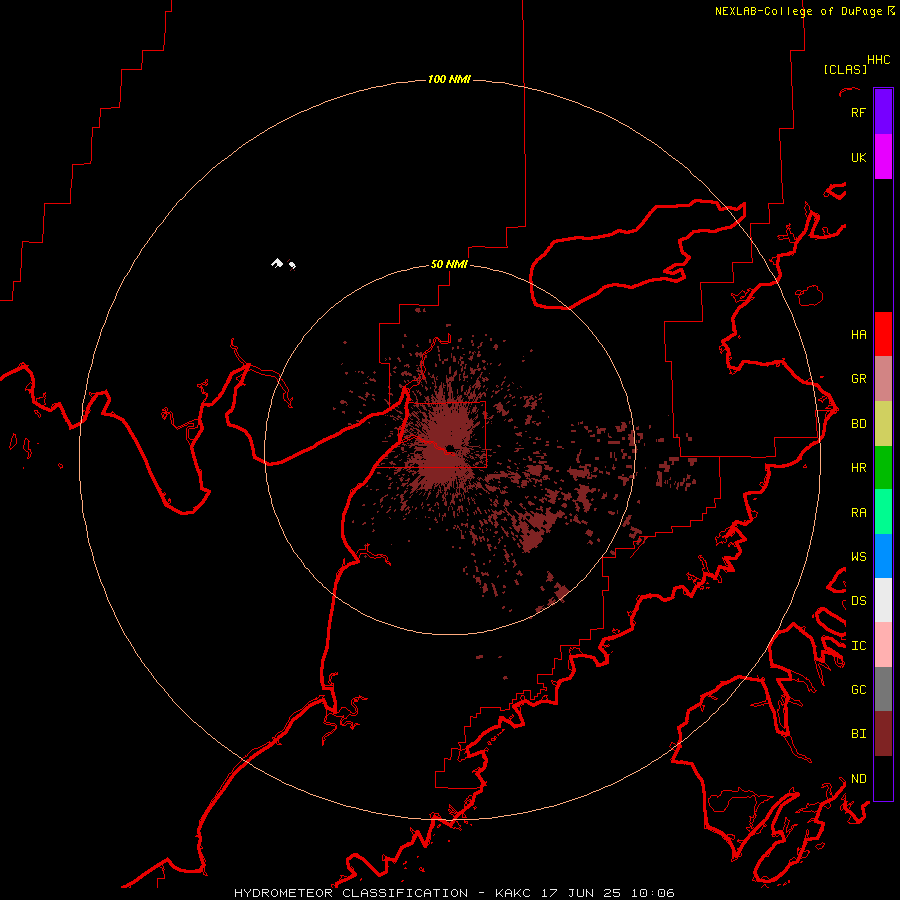Click the DS legend label
The height and width of the screenshot is (900, 900).
(x=858, y=601)
